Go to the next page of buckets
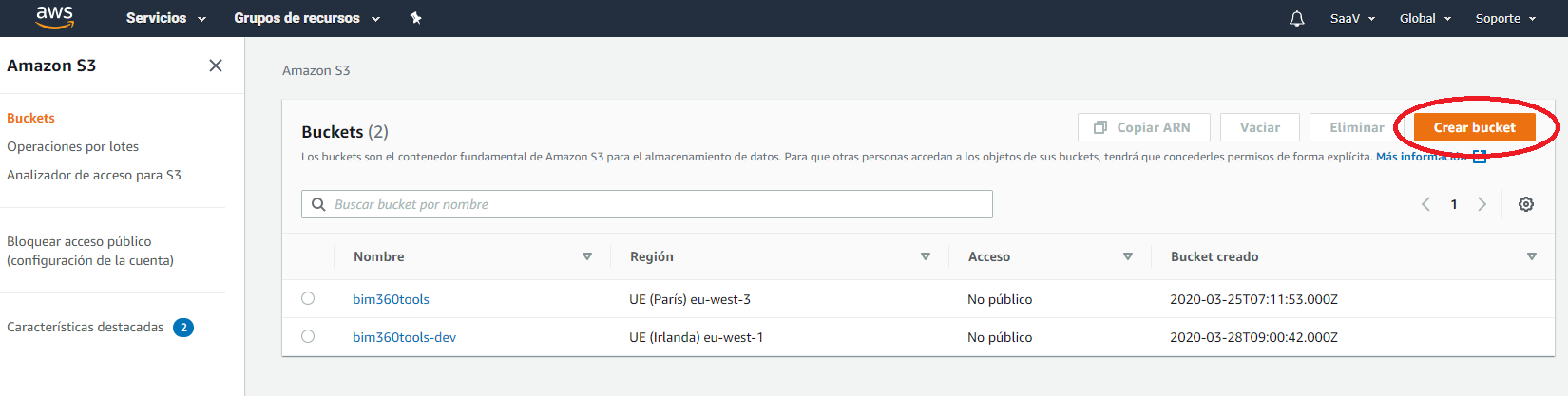 click(x=1482, y=204)
